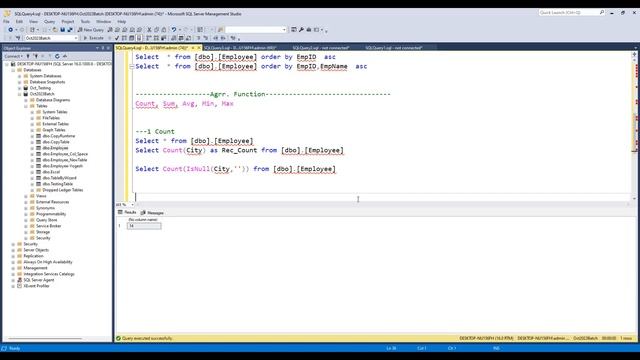Expand the Oct_Testing database node
The width and height of the screenshot is (640, 360).
click(19, 88)
